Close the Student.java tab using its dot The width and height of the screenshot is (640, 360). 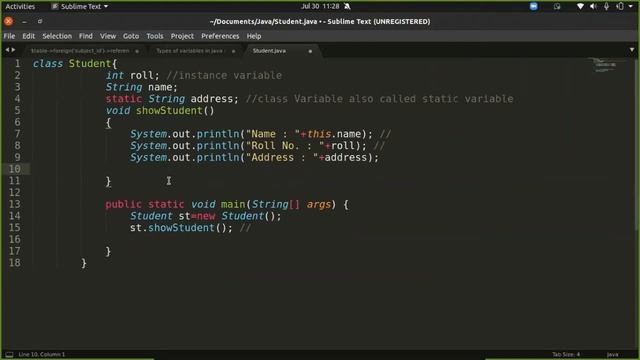[310, 51]
